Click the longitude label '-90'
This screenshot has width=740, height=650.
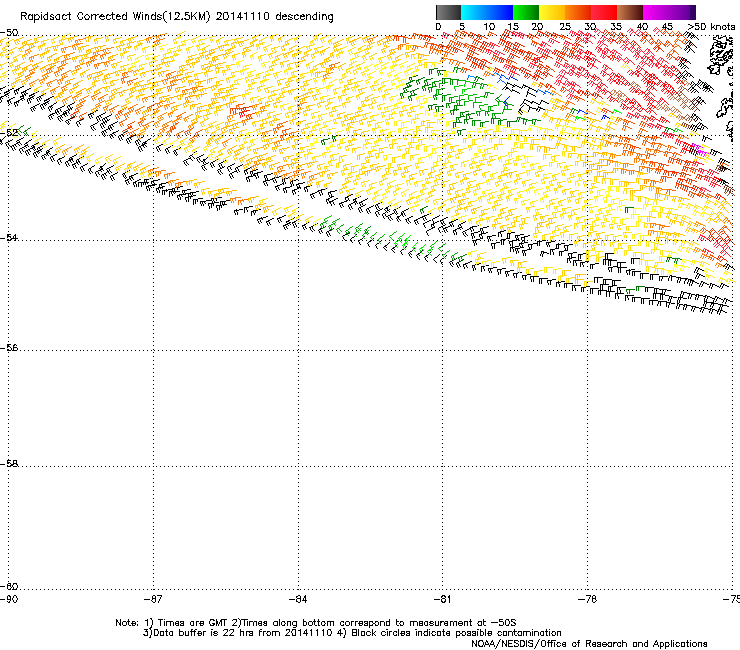[x=9, y=599]
